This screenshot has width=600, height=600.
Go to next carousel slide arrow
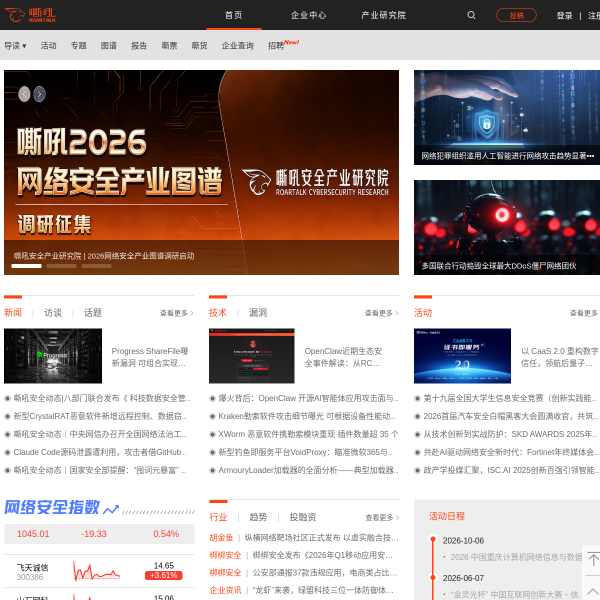39,94
